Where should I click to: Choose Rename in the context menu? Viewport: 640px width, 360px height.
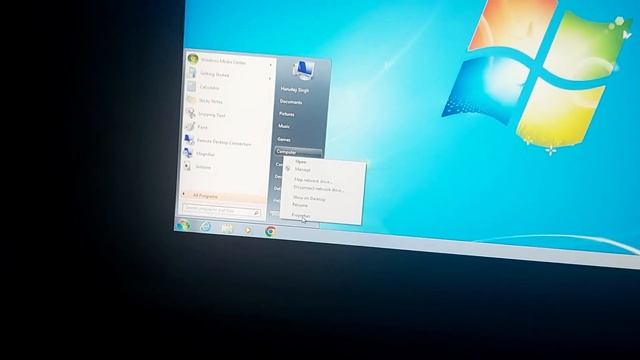pyautogui.click(x=300, y=205)
